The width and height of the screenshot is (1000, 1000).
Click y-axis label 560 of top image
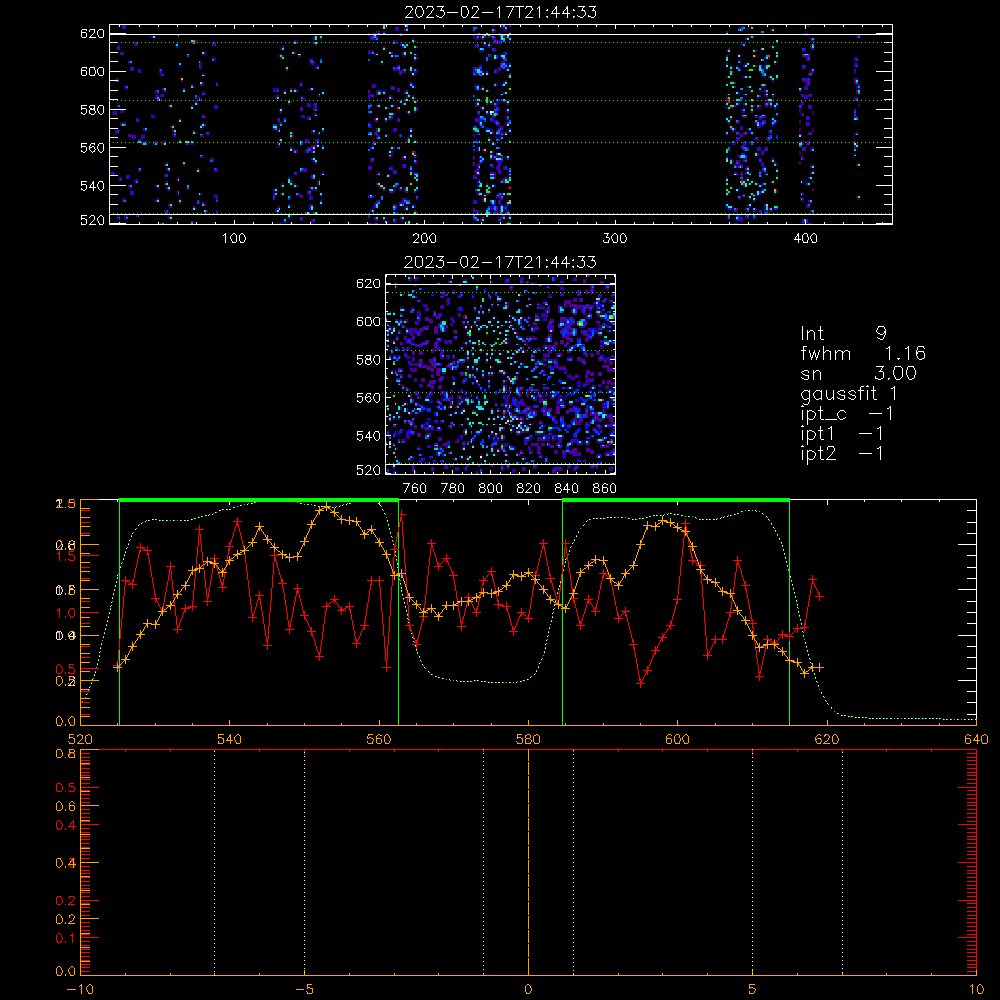[92, 147]
